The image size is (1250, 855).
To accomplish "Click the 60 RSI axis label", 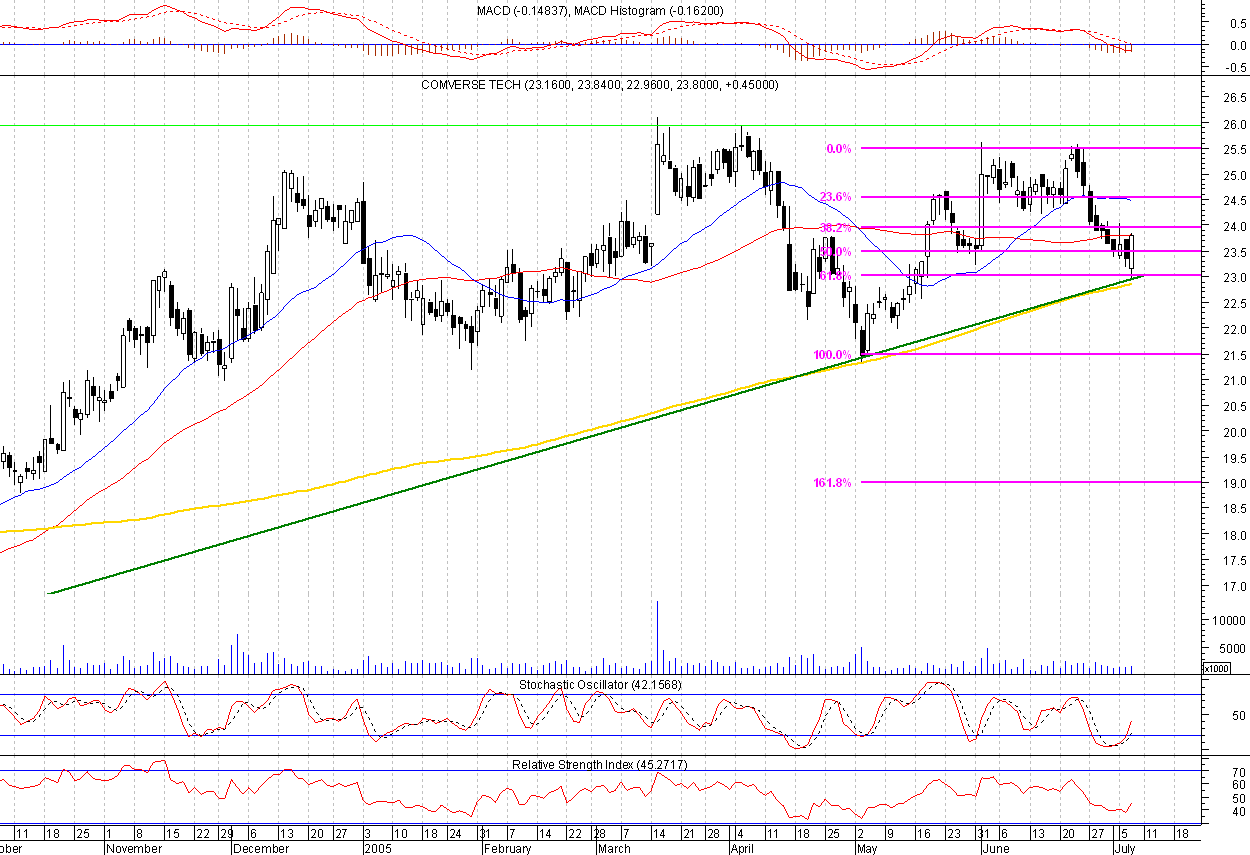I will [x=1237, y=786].
